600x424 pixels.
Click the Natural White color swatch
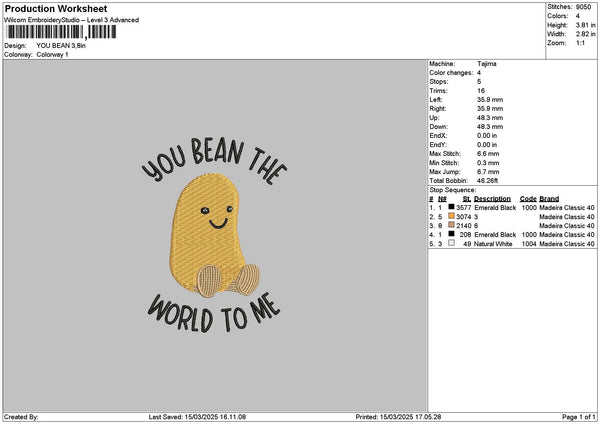453,243
